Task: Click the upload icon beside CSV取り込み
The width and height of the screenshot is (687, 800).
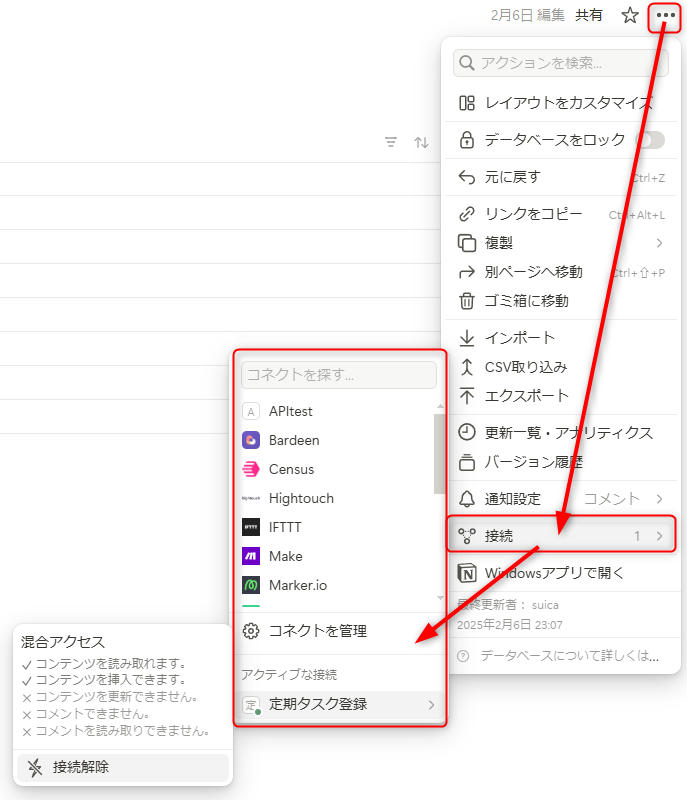Action: [x=467, y=367]
